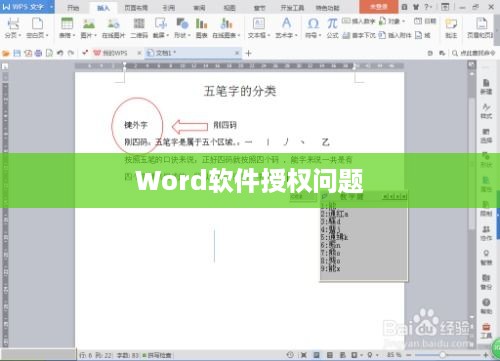This screenshot has width=500, height=361.
Task: Click the orange login (未登录) button
Action: [379, 7]
